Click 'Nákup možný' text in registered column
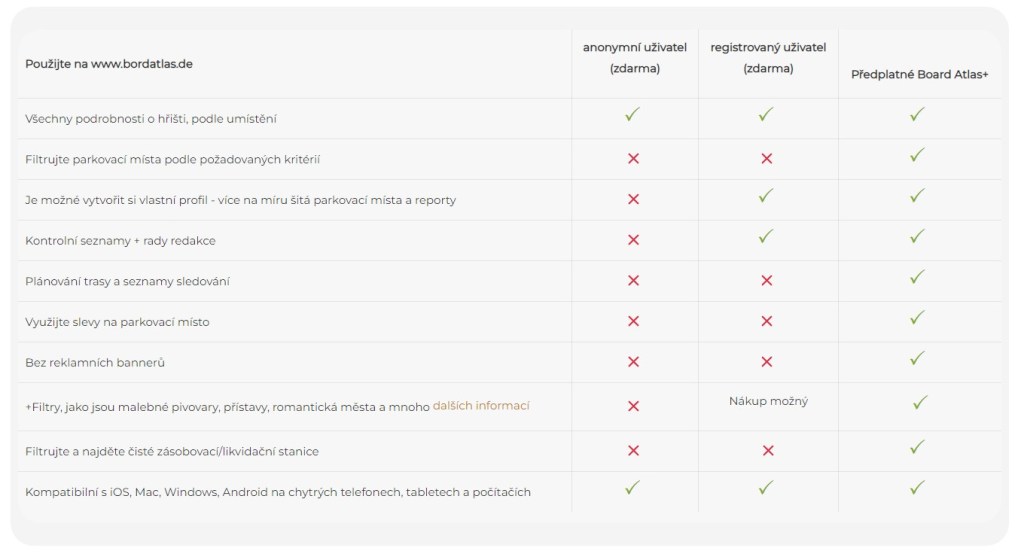Viewport: 1024px width, 560px height. pos(768,401)
